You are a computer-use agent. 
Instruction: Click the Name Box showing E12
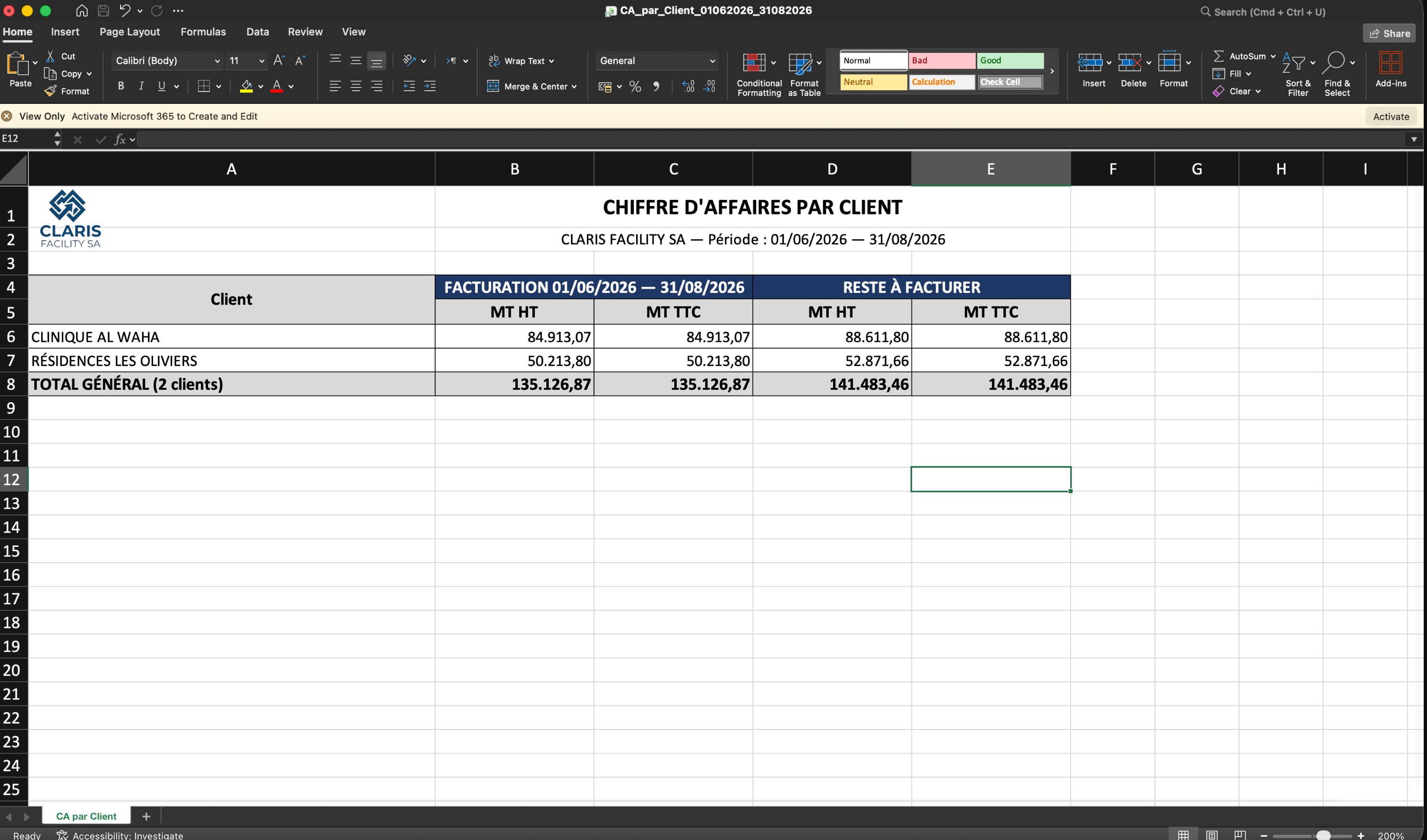(26, 139)
